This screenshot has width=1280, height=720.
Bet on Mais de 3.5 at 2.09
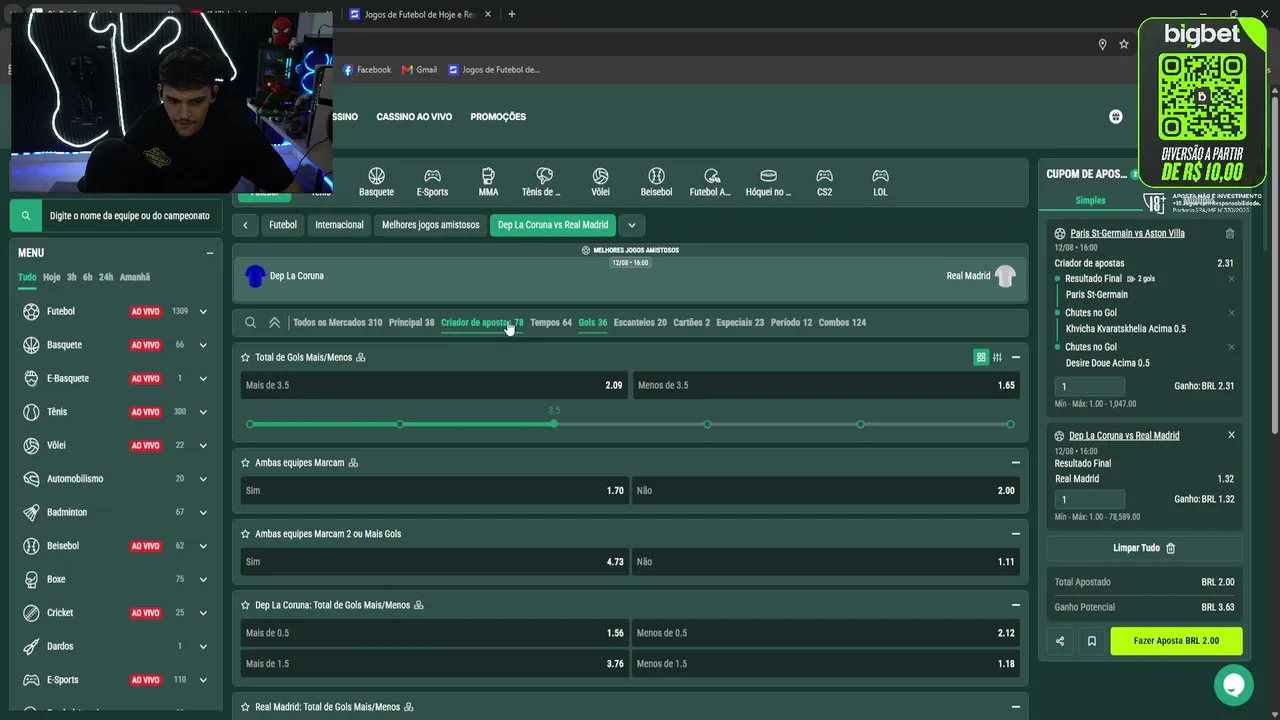point(434,385)
